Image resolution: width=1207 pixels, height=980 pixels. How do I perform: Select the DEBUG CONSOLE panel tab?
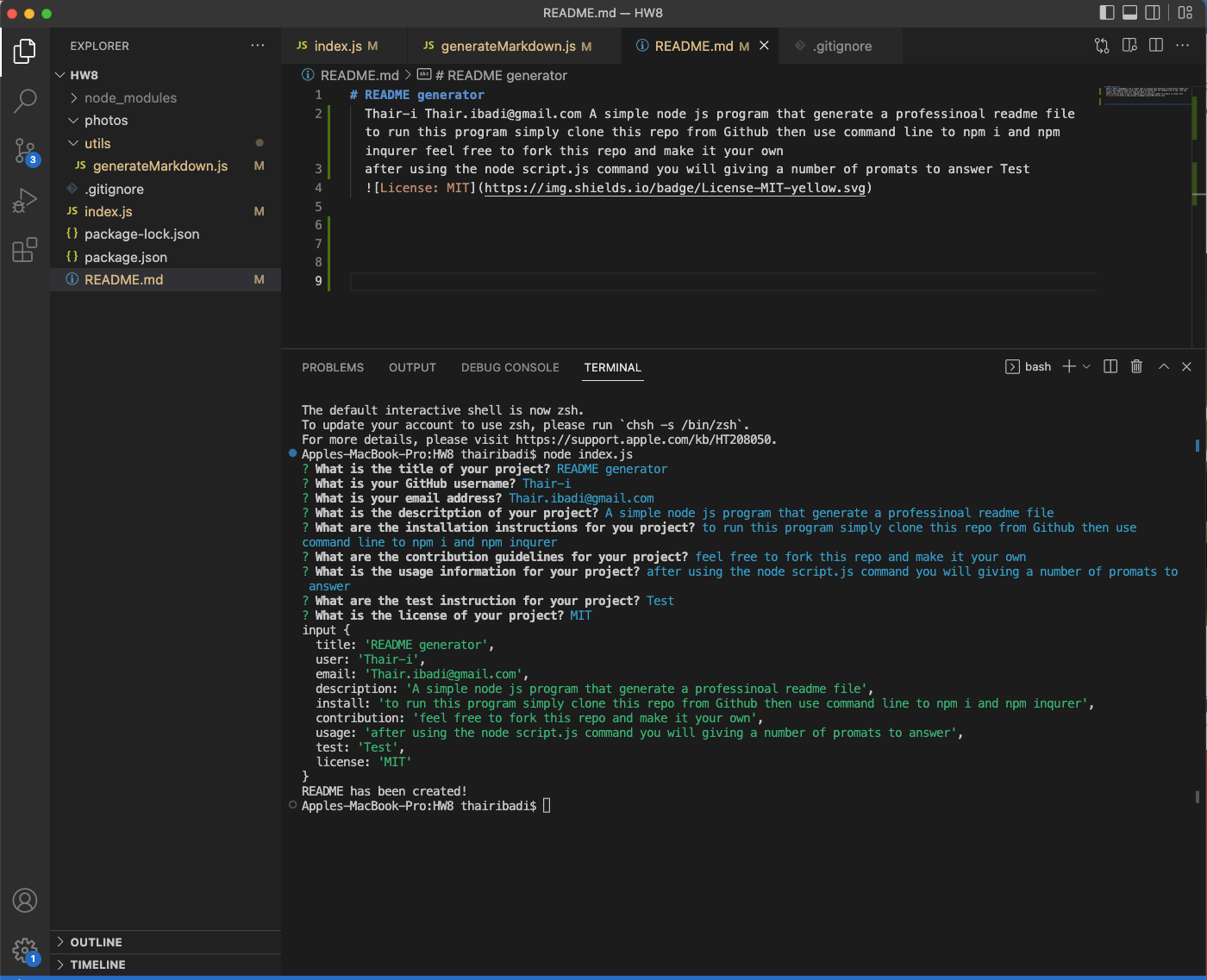click(510, 367)
